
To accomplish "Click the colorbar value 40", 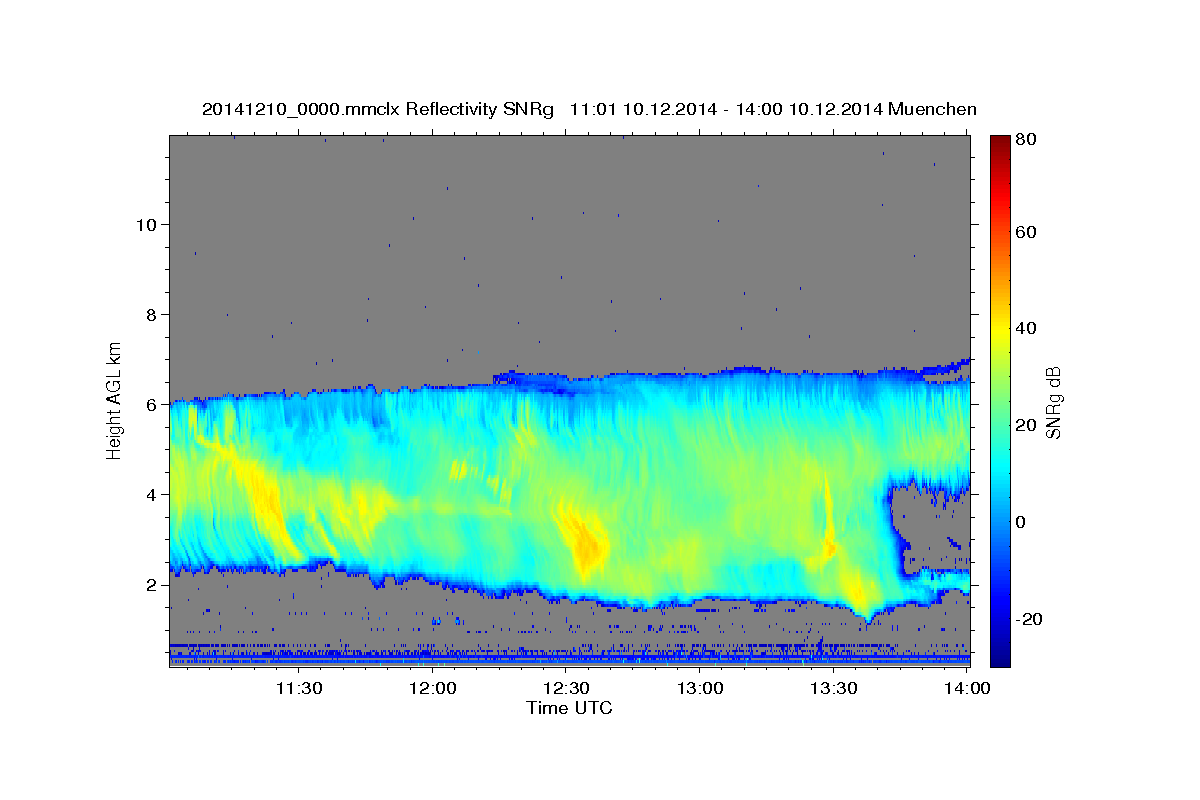I will pos(1024,328).
